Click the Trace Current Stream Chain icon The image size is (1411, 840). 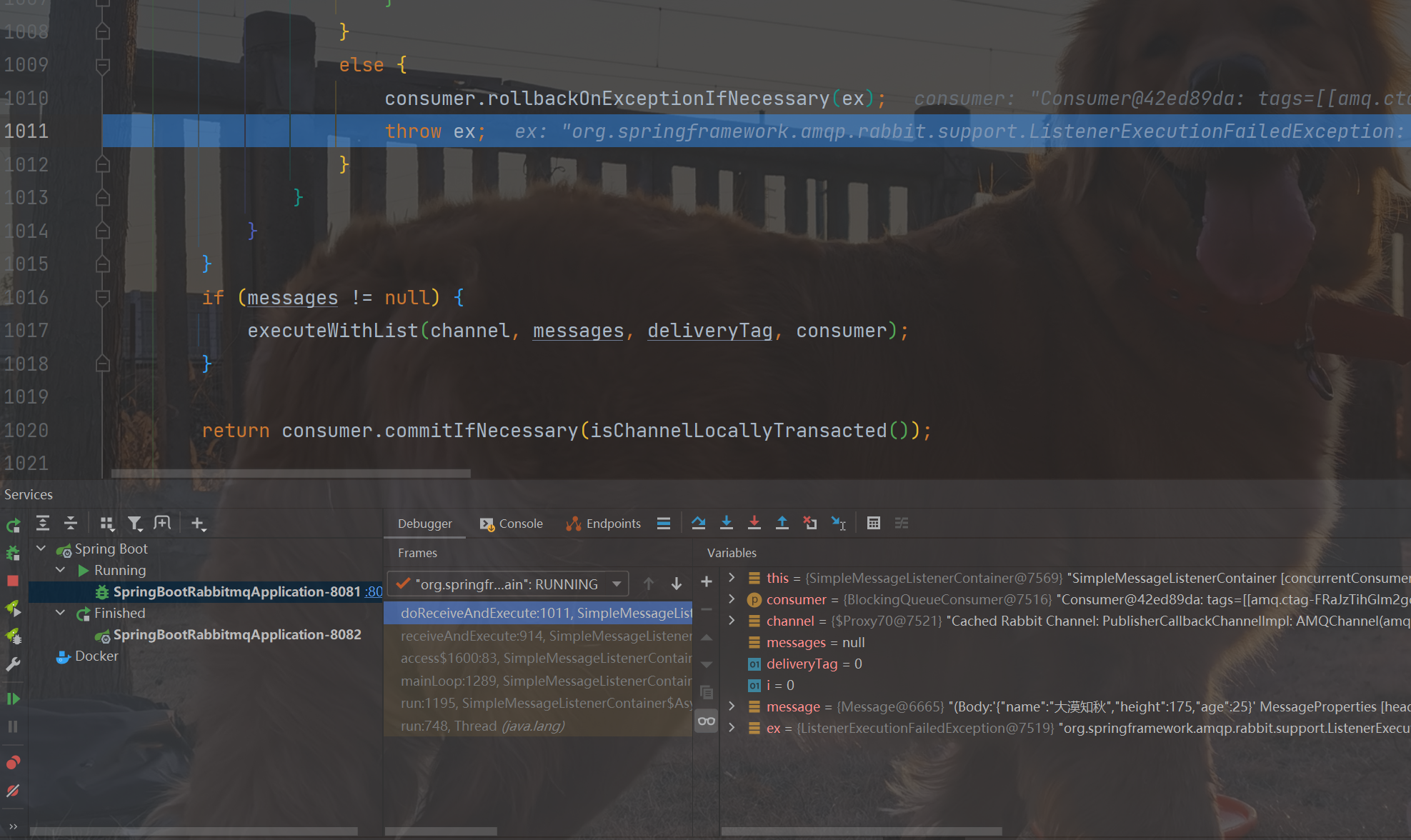click(902, 524)
